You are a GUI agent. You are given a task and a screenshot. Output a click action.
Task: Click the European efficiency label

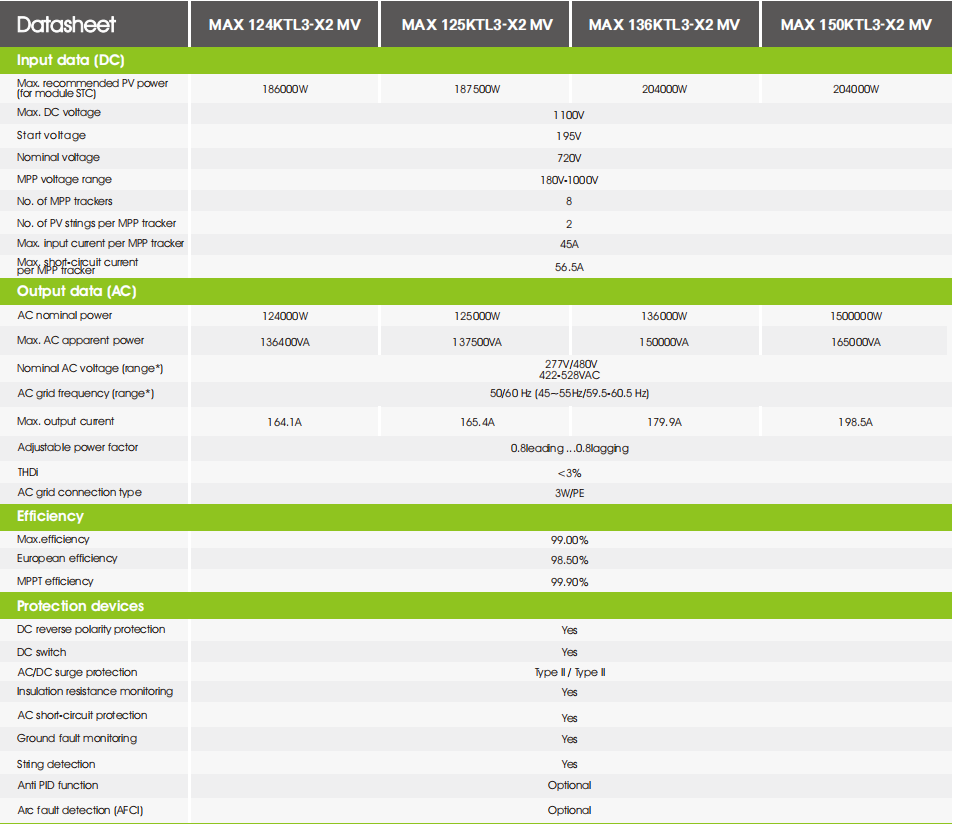(67, 558)
